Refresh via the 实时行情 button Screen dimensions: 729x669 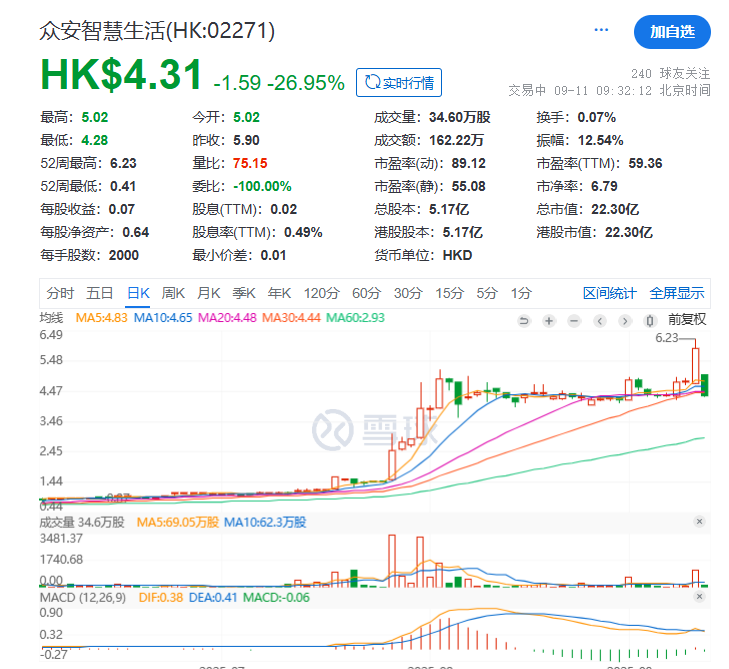pos(398,83)
